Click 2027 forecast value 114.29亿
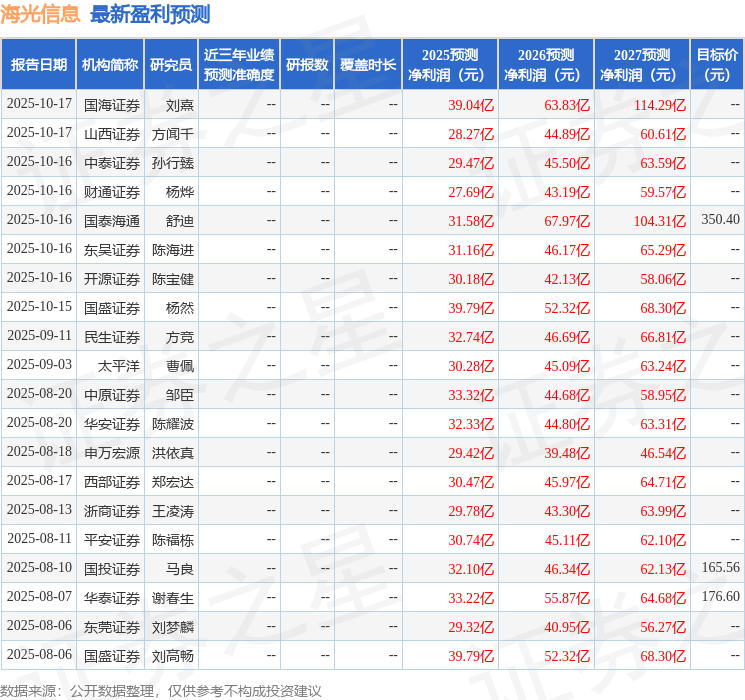The width and height of the screenshot is (745, 700). [x=659, y=105]
